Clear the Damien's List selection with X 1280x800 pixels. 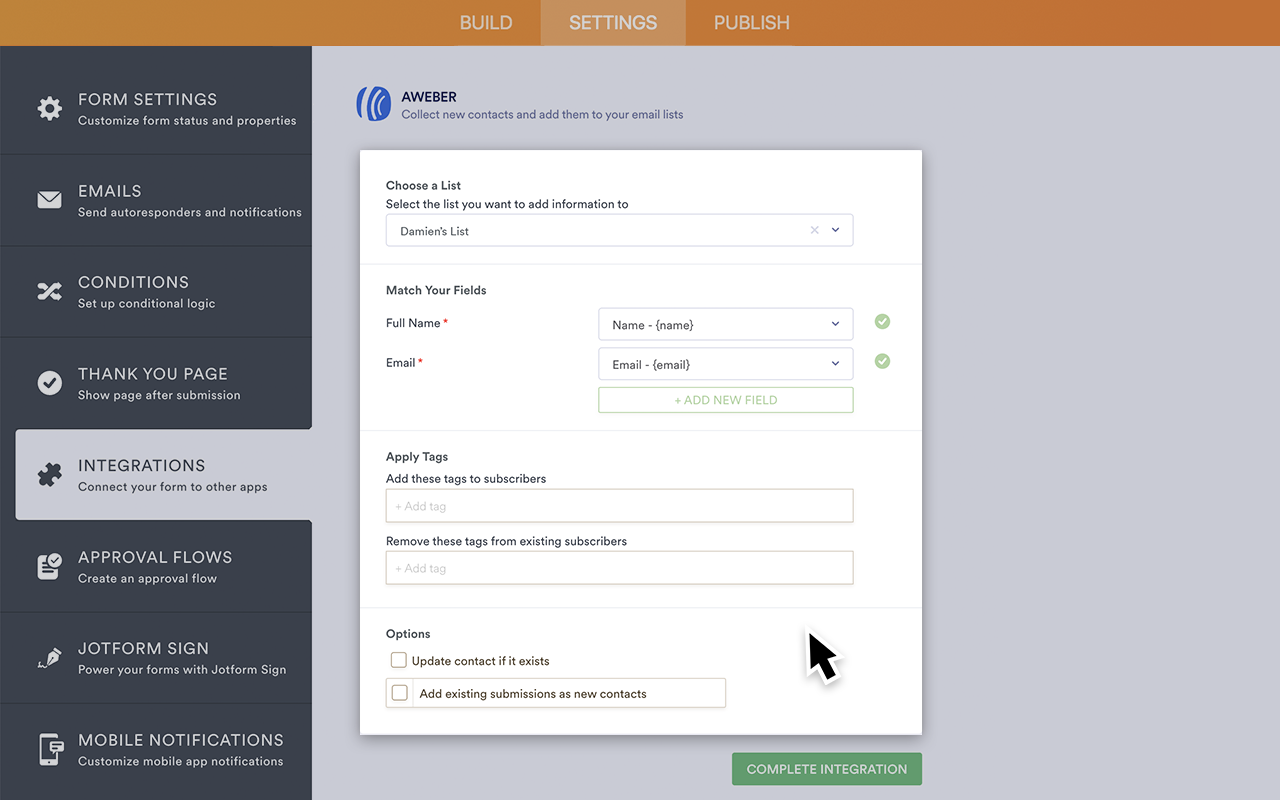coord(814,230)
